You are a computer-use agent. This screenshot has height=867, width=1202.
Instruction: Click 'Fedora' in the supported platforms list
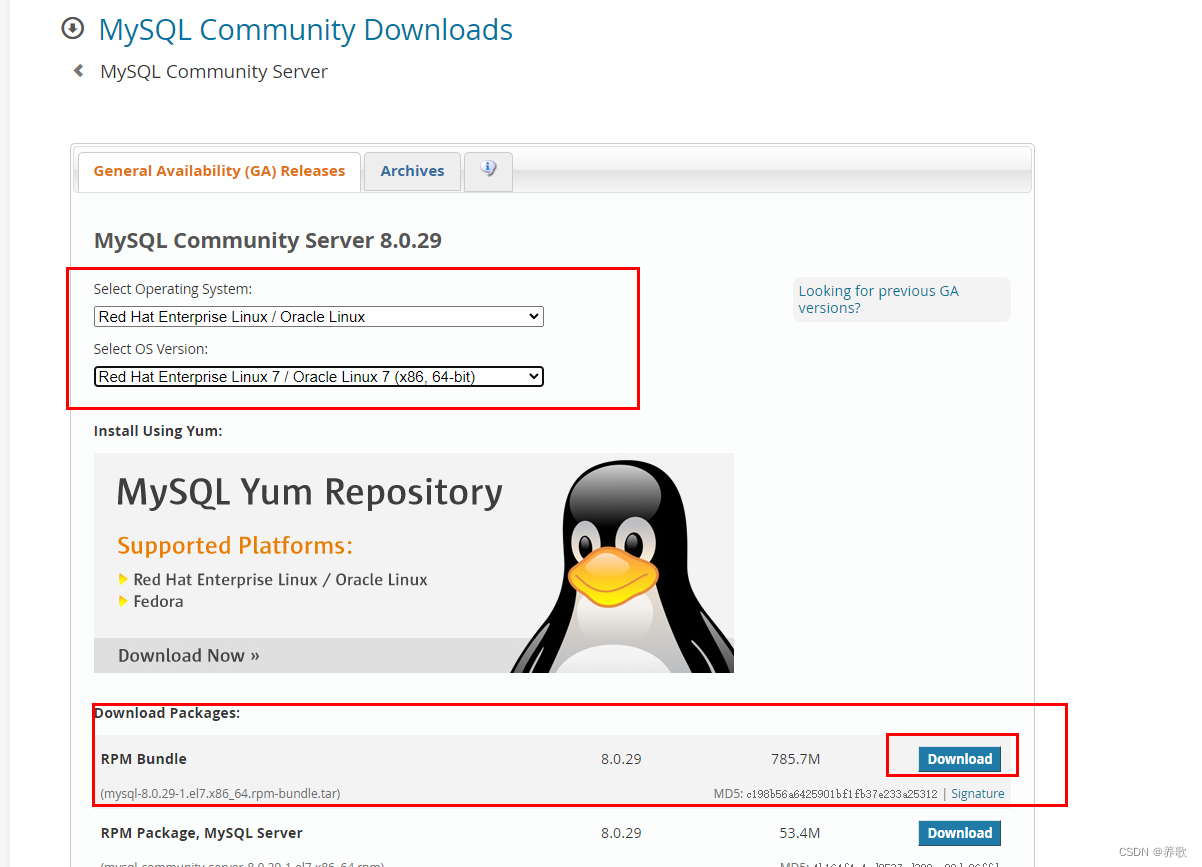tap(158, 602)
